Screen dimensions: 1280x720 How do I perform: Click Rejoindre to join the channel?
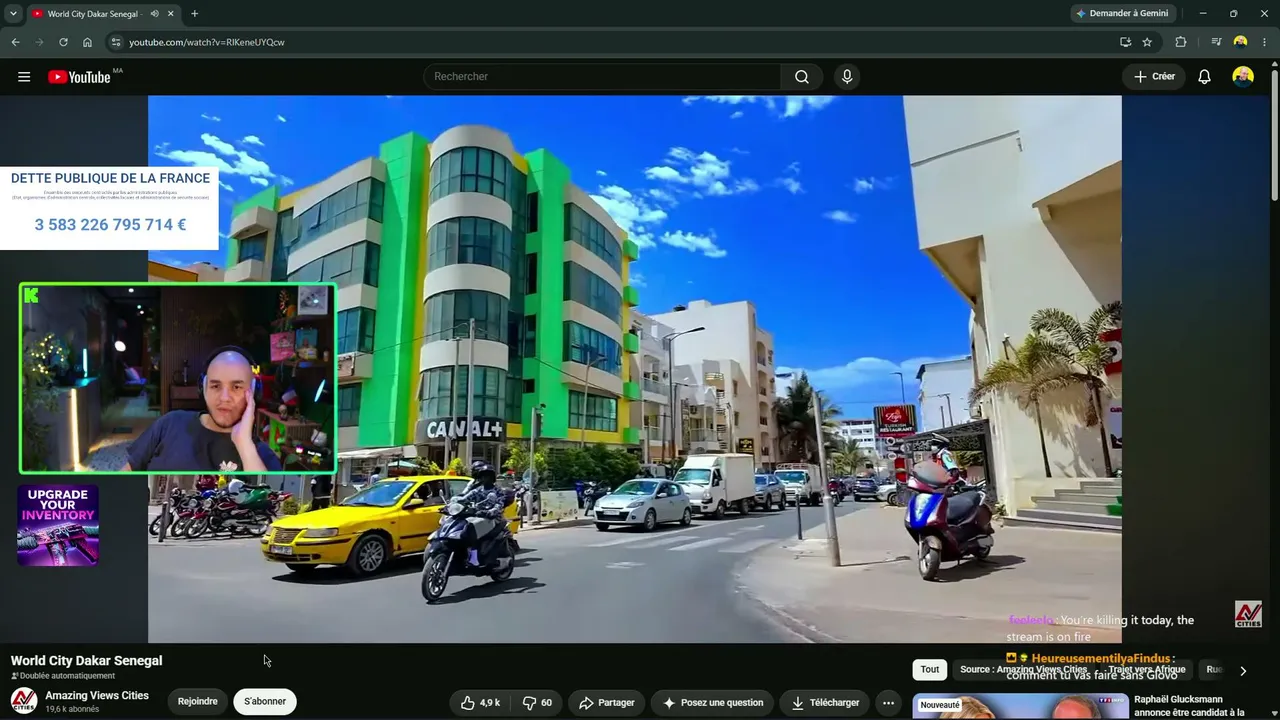pos(198,702)
